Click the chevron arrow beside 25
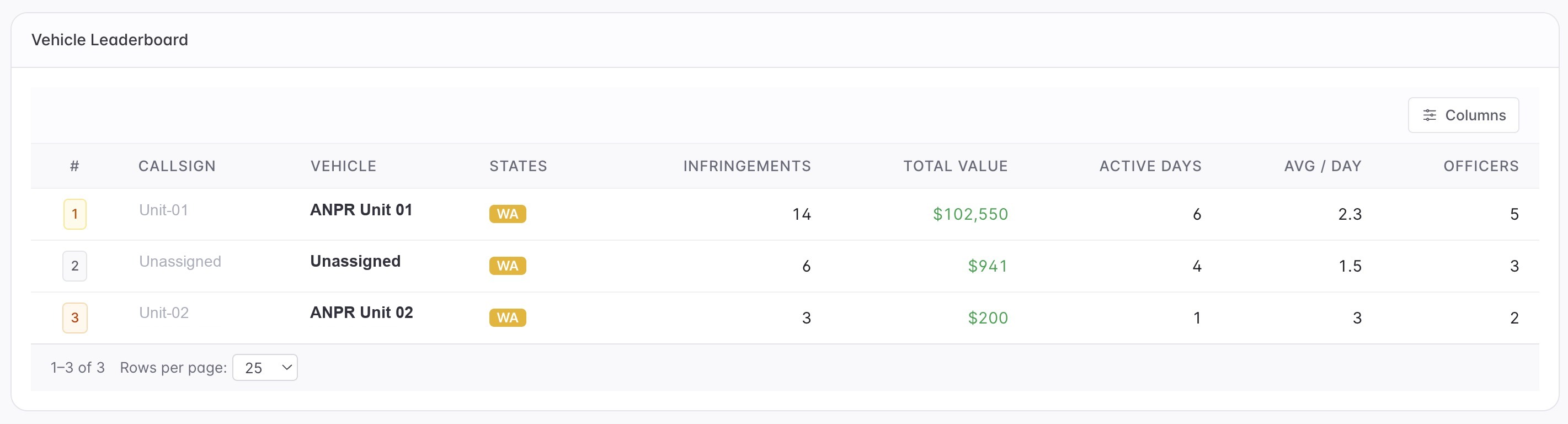The height and width of the screenshot is (424, 1568). pos(287,367)
